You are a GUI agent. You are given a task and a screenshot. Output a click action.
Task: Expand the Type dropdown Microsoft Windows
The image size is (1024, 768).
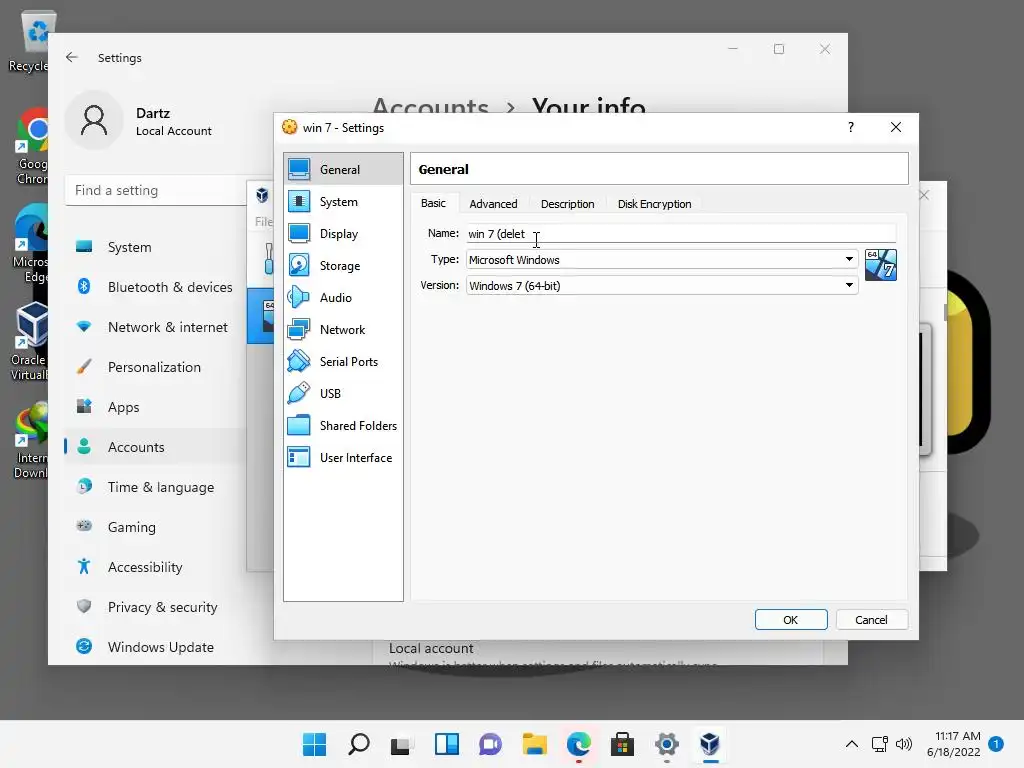pyautogui.click(x=662, y=259)
